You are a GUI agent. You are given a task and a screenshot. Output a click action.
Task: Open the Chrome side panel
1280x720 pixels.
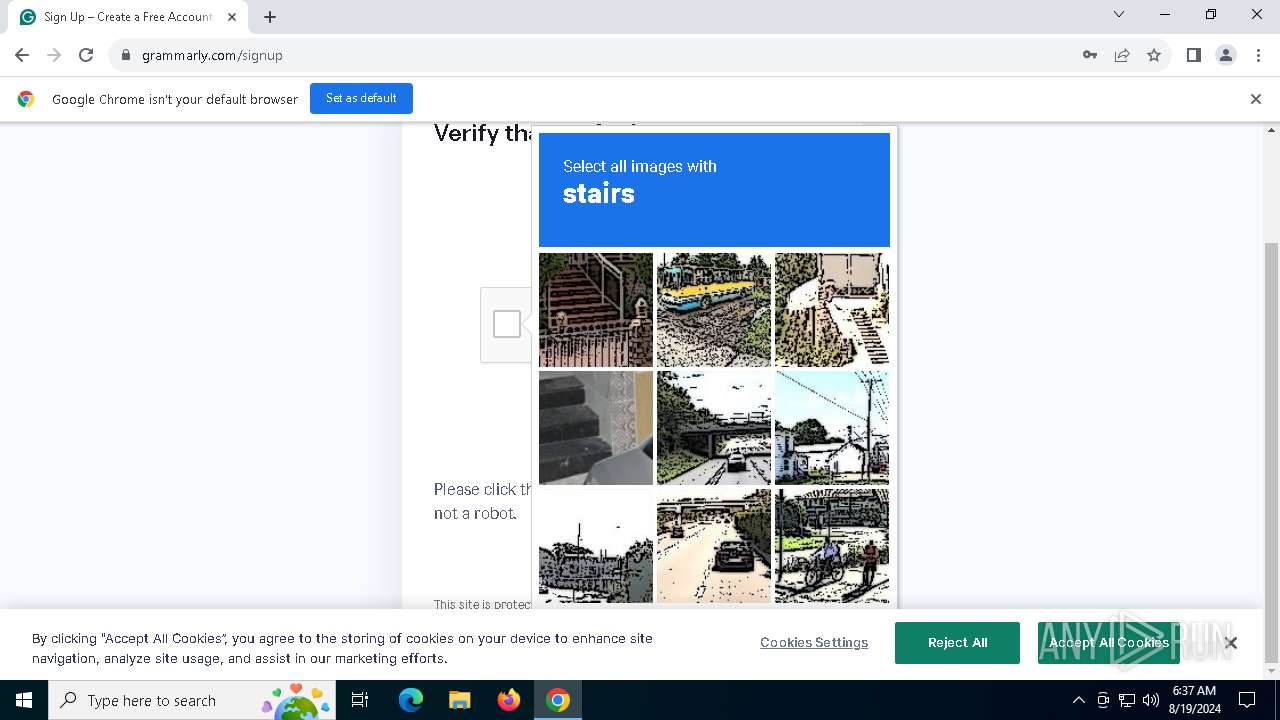1193,55
